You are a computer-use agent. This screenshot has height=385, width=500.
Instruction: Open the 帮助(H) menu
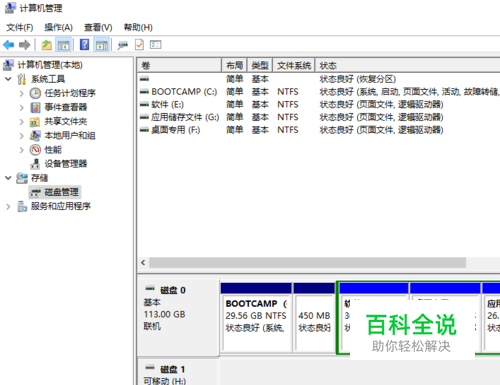click(x=138, y=27)
